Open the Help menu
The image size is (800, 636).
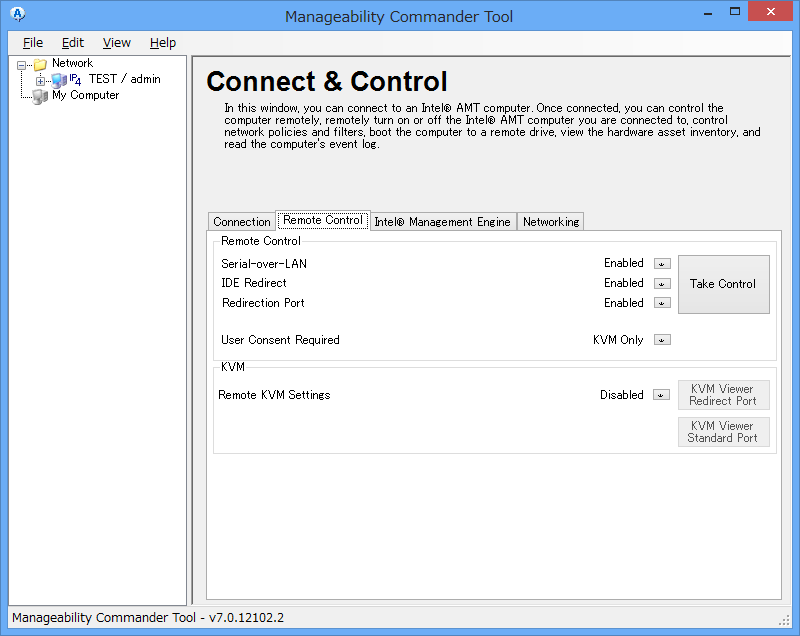pos(163,43)
